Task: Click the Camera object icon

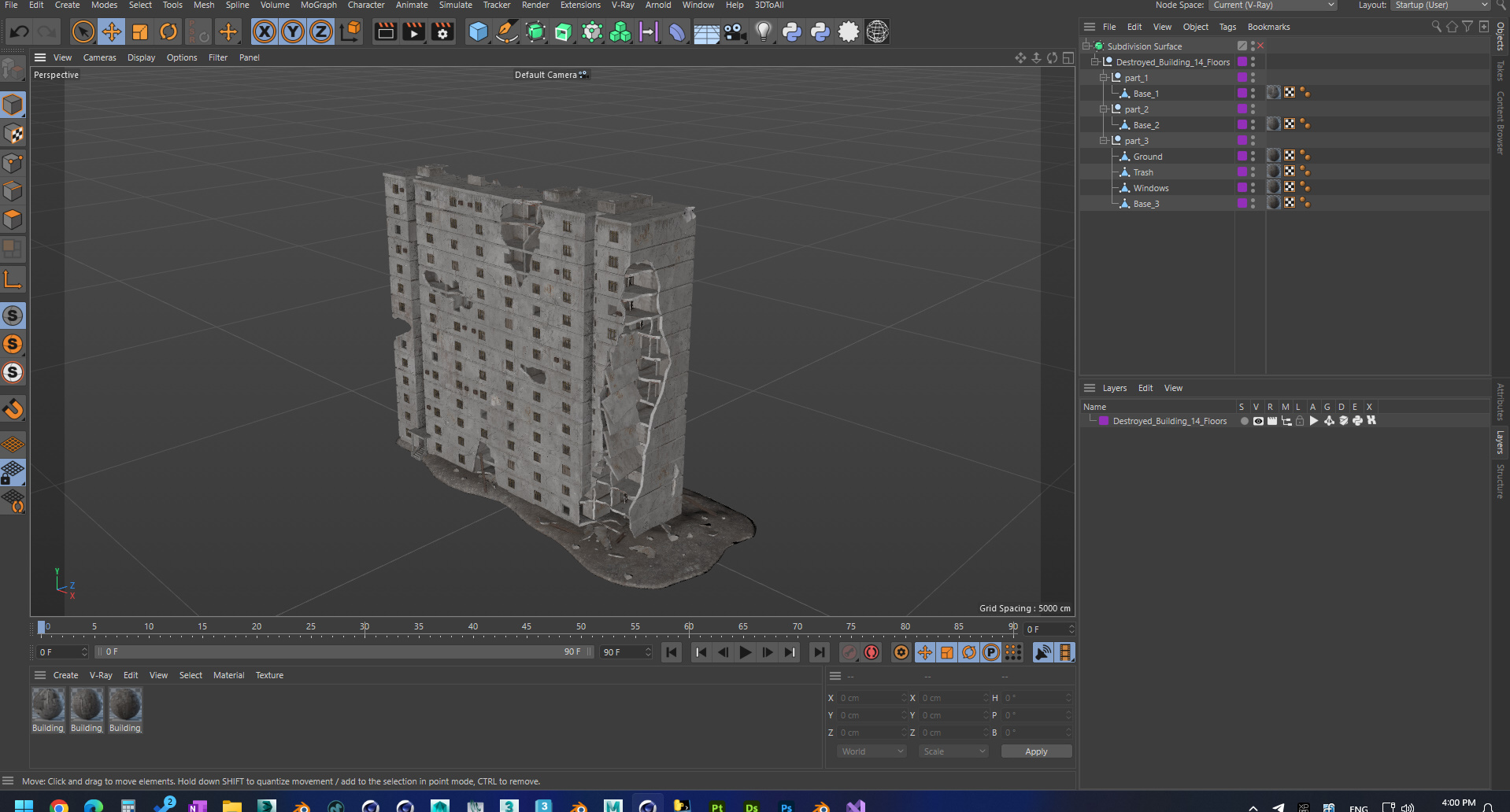Action: [x=735, y=32]
